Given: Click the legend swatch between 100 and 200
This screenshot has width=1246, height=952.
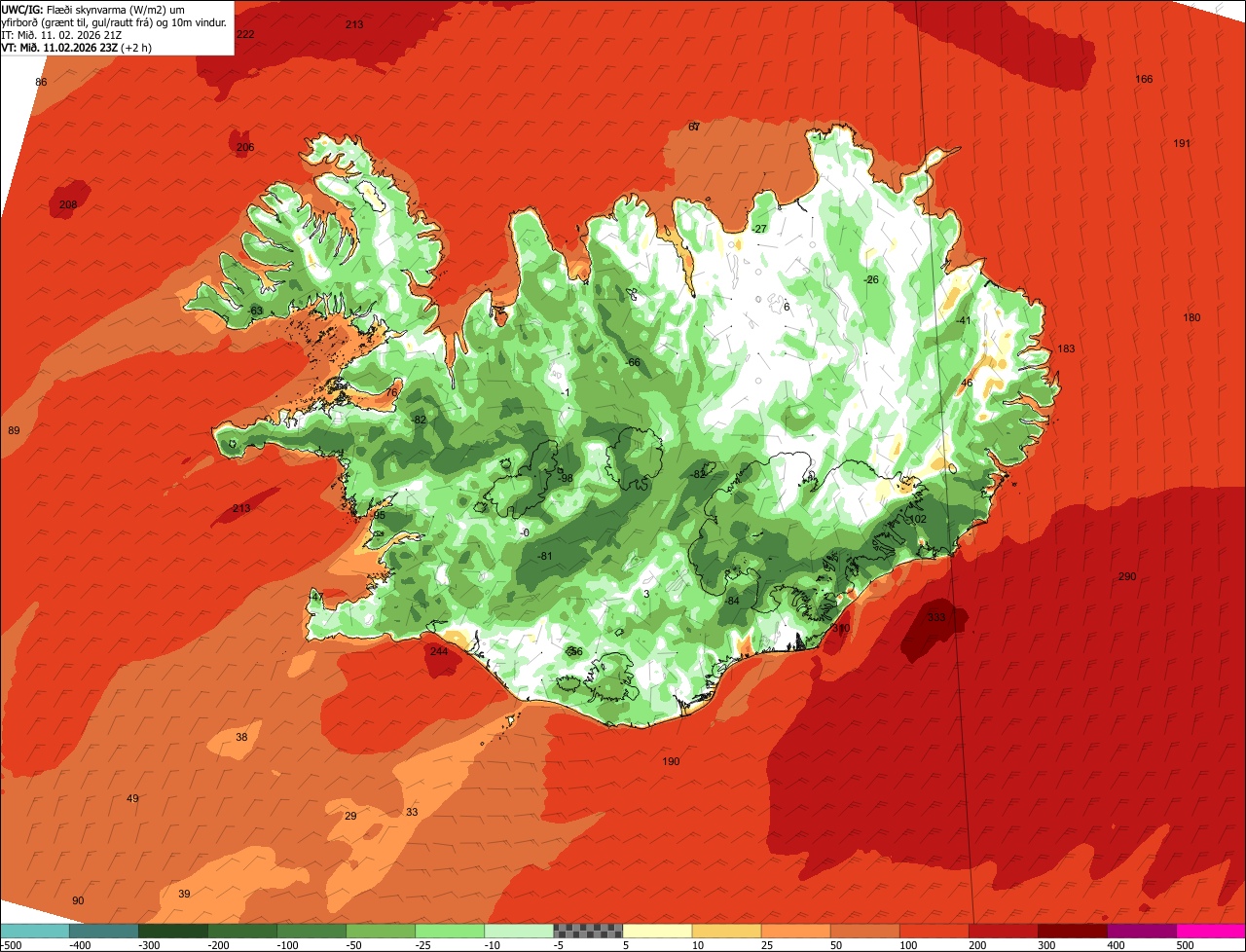Looking at the screenshot, I should tap(934, 931).
